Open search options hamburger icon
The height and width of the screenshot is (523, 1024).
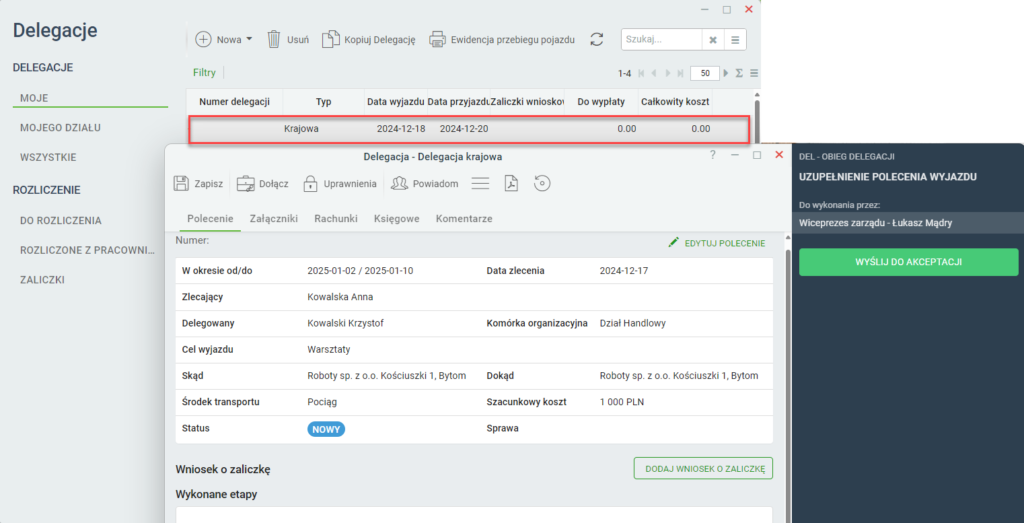735,40
